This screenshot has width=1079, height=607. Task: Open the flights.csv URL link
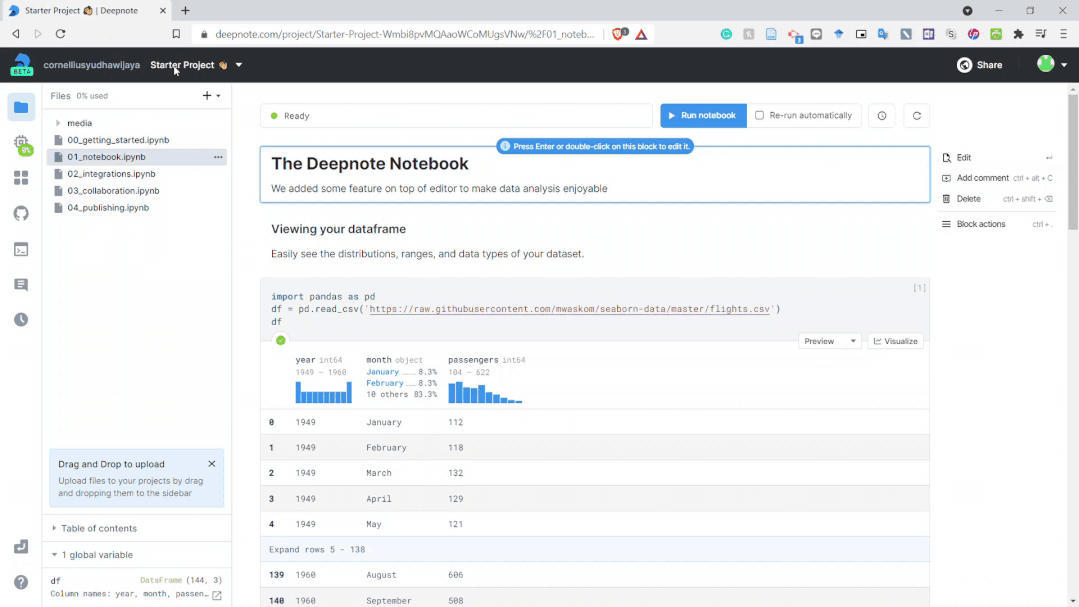coord(569,309)
